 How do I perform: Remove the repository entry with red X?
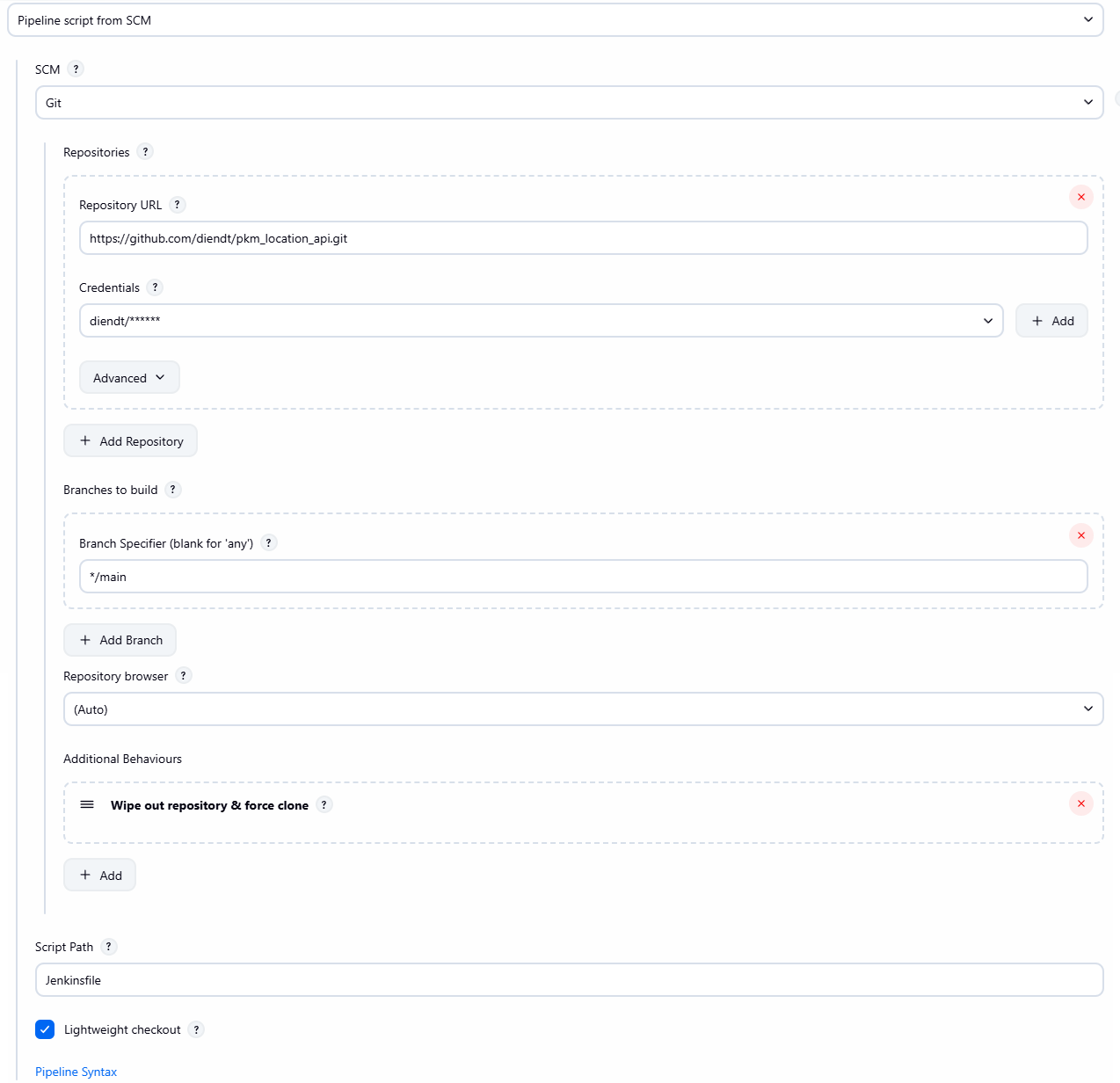(x=1080, y=197)
